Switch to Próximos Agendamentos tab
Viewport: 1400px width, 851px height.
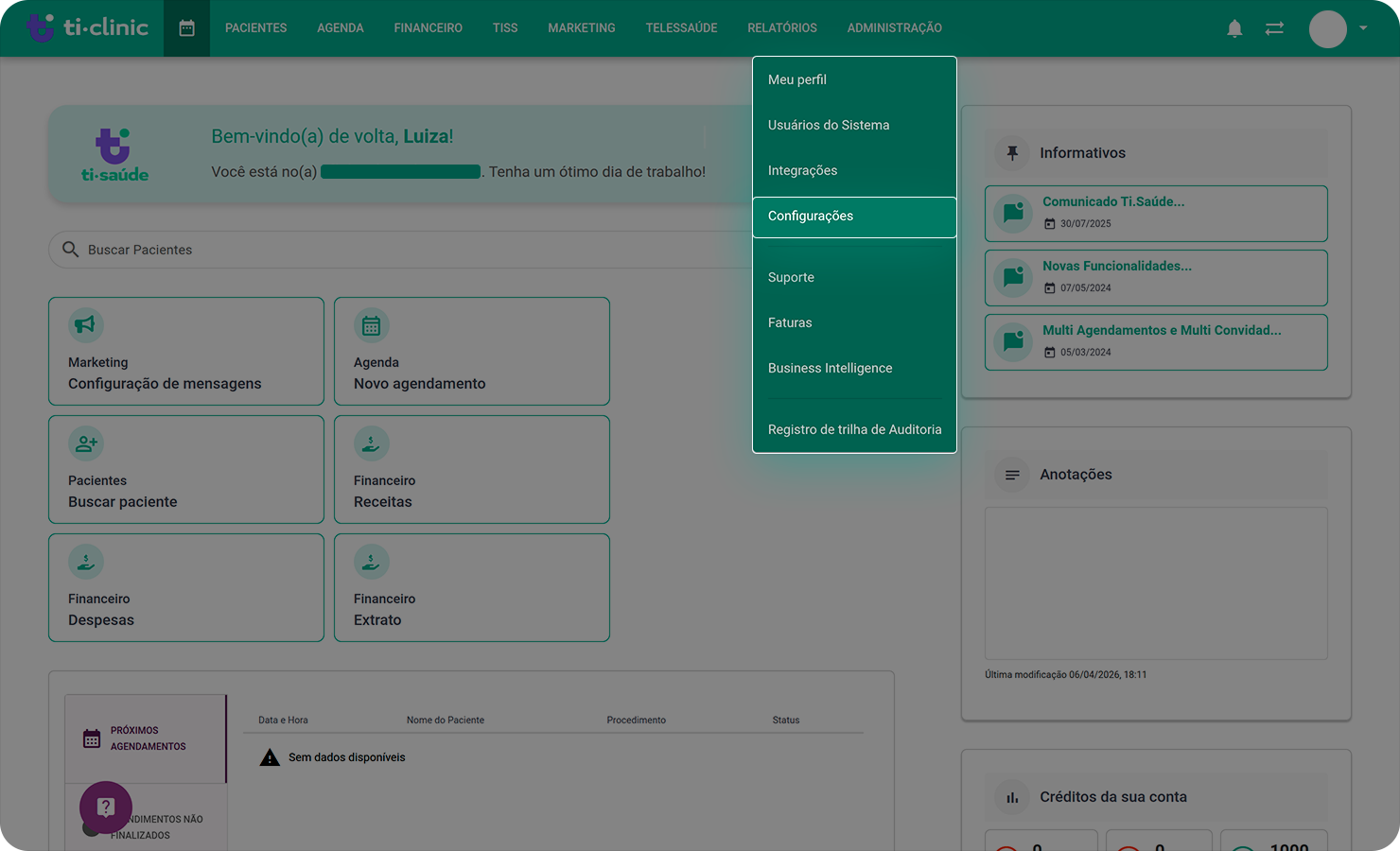click(x=146, y=738)
